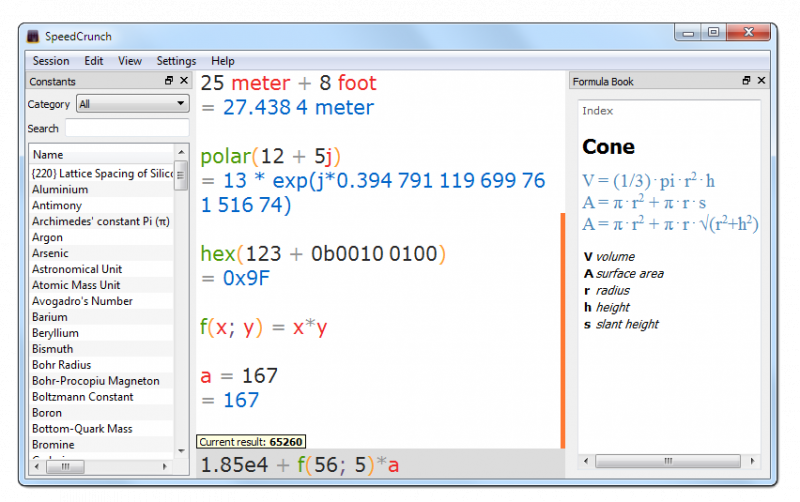Viewport: 800px width, 502px height.
Task: Open the Help menu
Action: click(x=223, y=61)
